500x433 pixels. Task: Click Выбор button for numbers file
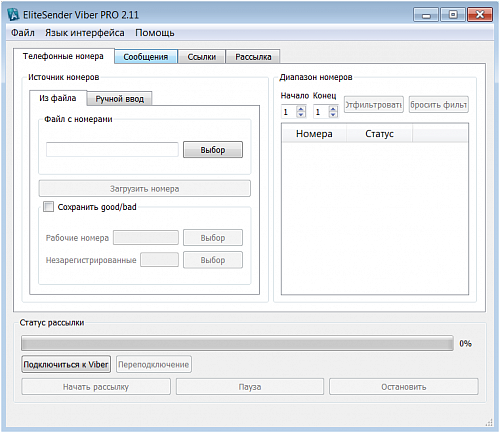coord(213,150)
